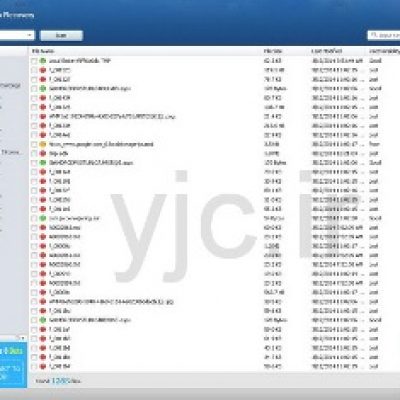Click the green status icon of the .TMP file
The image size is (400, 400).
(43, 61)
